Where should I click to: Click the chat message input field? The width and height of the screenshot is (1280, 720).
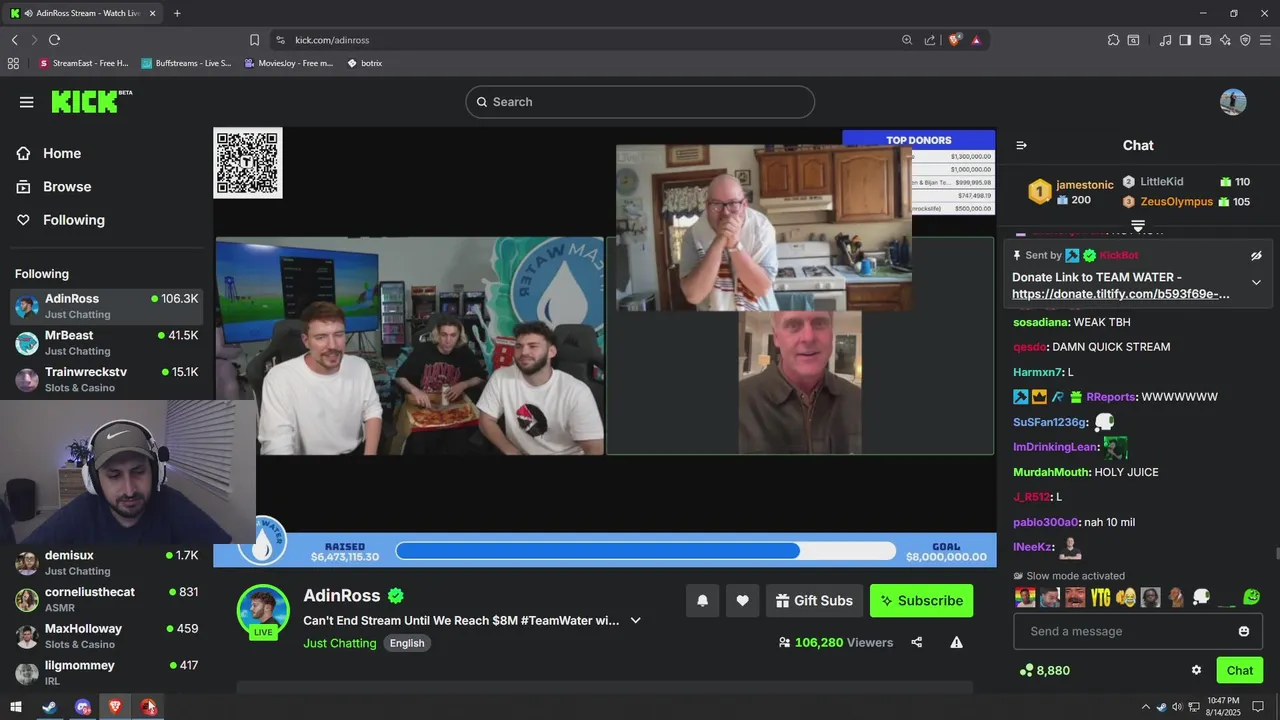(1138, 631)
